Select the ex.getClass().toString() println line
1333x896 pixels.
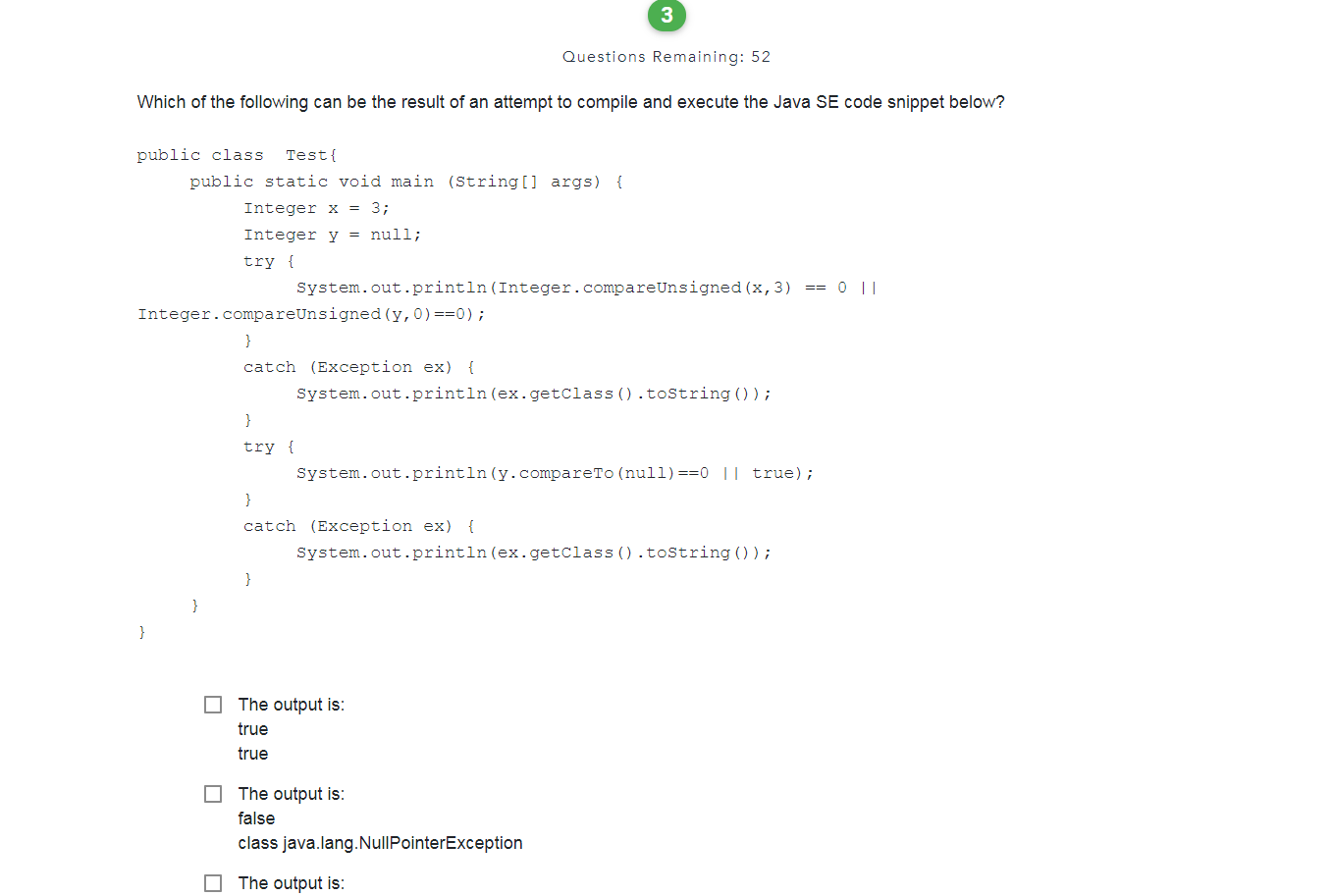pos(533,393)
